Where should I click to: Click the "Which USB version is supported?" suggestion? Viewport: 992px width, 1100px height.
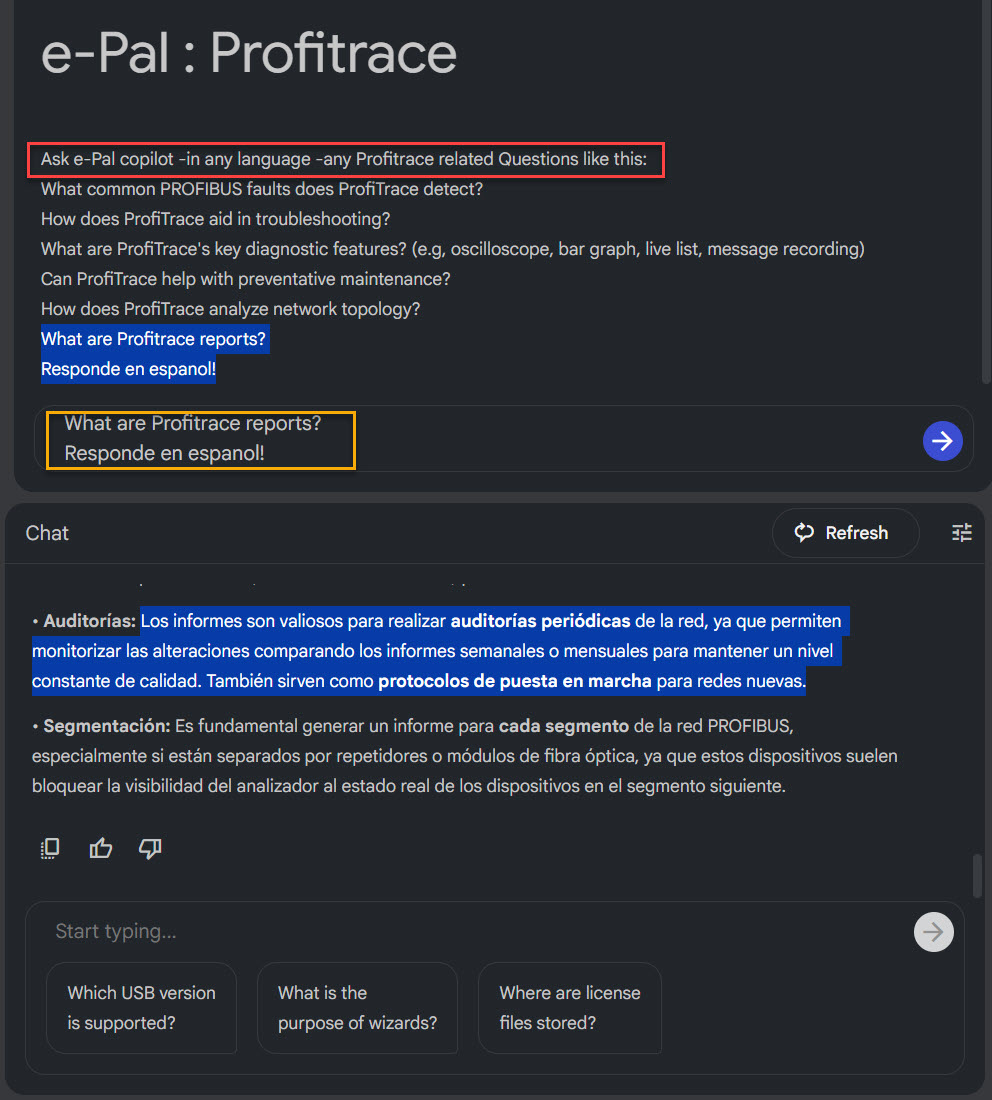point(141,1007)
